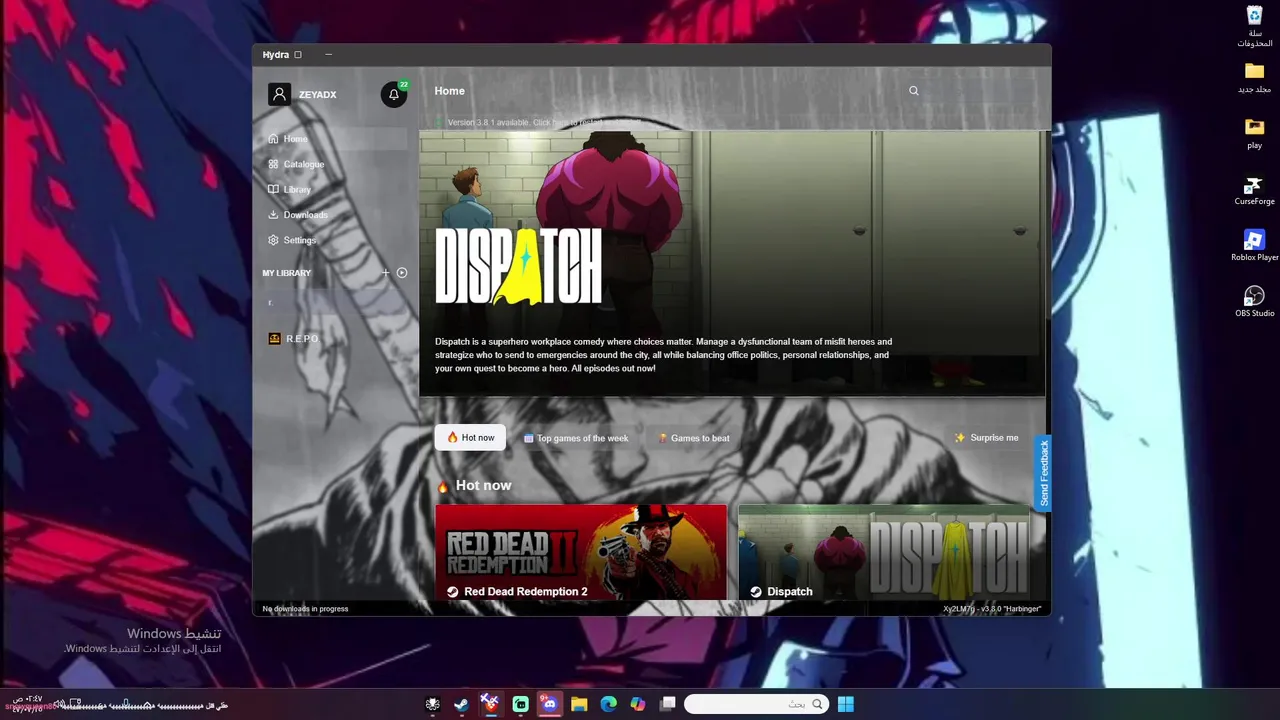The height and width of the screenshot is (720, 1280).
Task: Click the Task View icon in the taskbar
Action: (667, 704)
